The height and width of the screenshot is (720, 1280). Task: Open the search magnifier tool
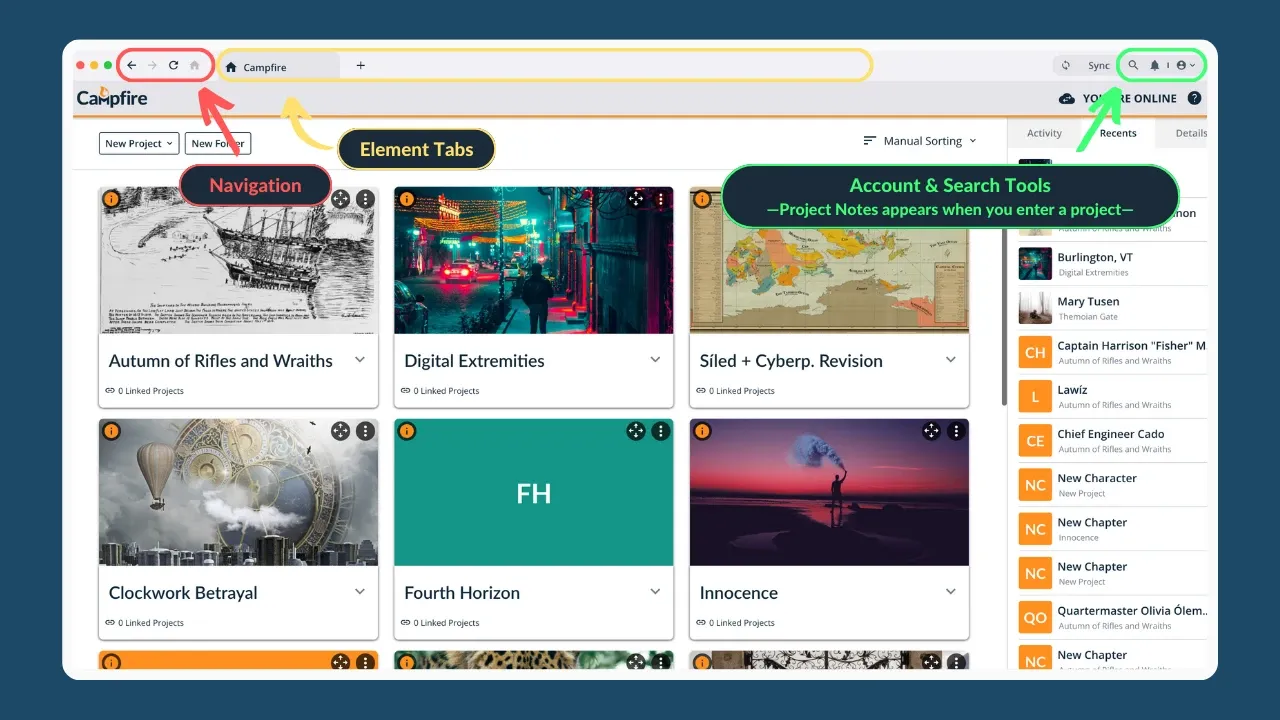[1131, 65]
